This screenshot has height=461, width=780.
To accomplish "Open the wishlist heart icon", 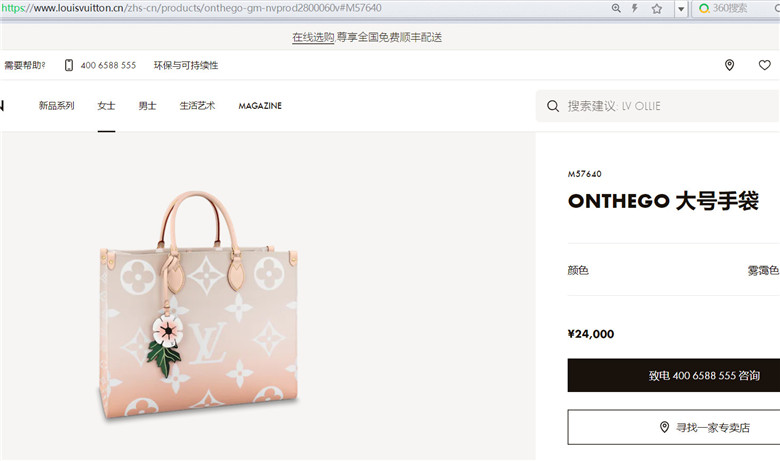I will coord(765,65).
